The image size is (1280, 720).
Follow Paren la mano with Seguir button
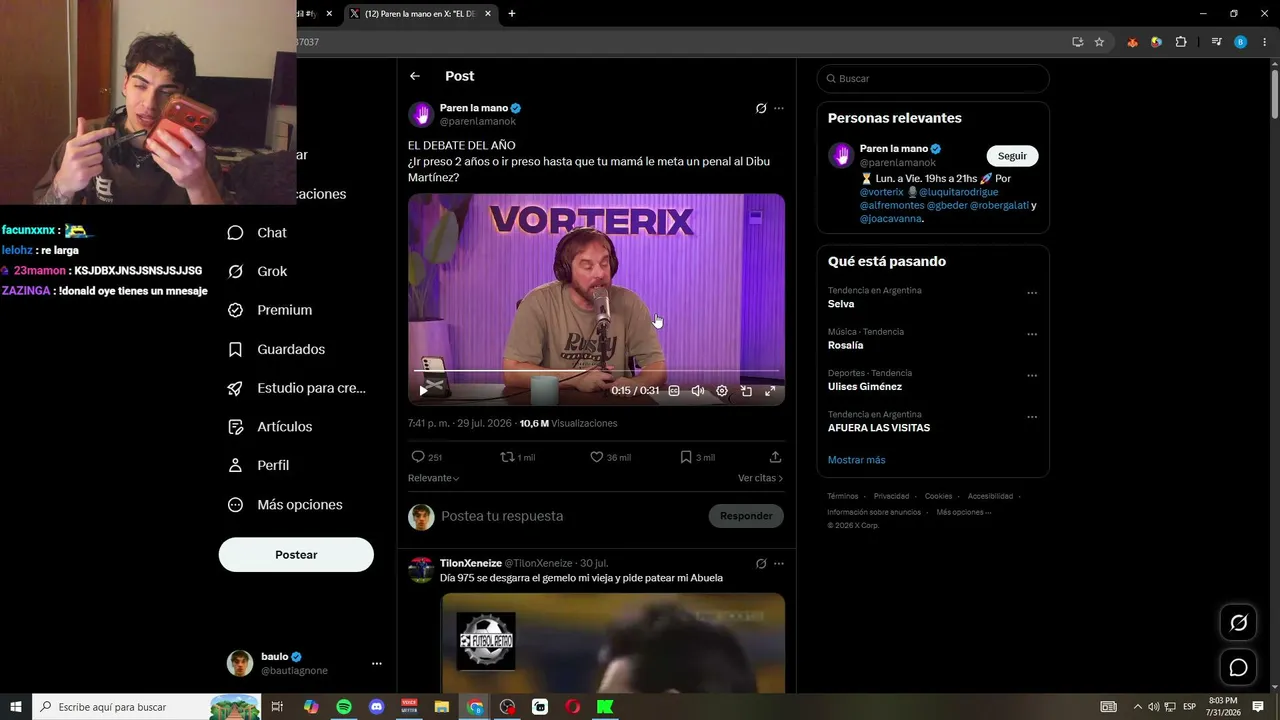1012,156
